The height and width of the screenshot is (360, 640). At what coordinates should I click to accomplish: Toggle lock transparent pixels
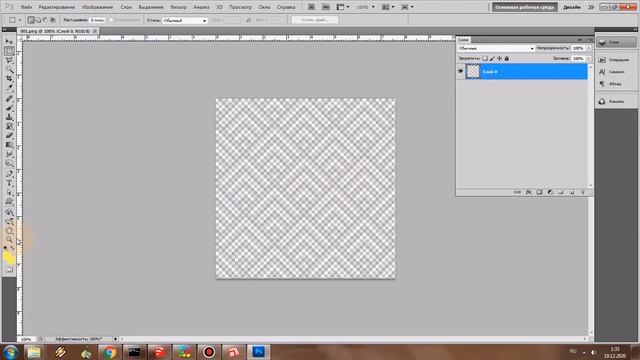pyautogui.click(x=485, y=58)
